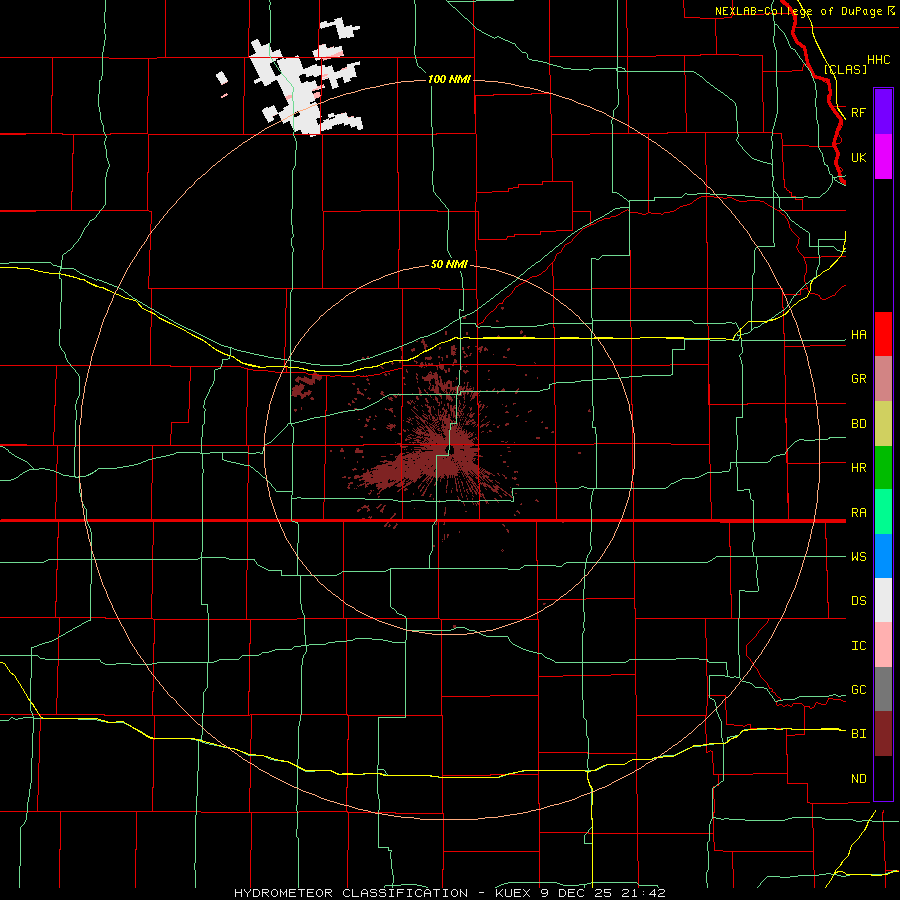Screen dimensions: 900x900
Task: Click the "HR" legend label
Action: point(858,468)
